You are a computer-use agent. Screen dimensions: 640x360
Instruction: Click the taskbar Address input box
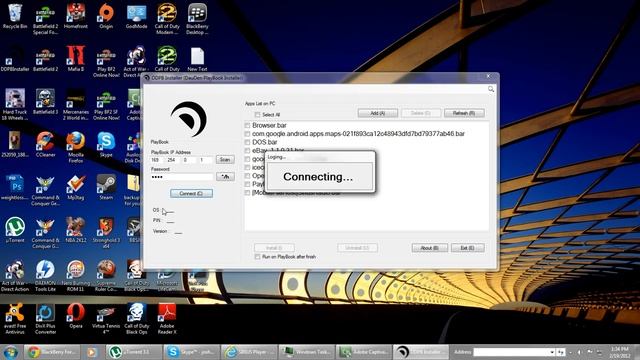click(x=511, y=352)
